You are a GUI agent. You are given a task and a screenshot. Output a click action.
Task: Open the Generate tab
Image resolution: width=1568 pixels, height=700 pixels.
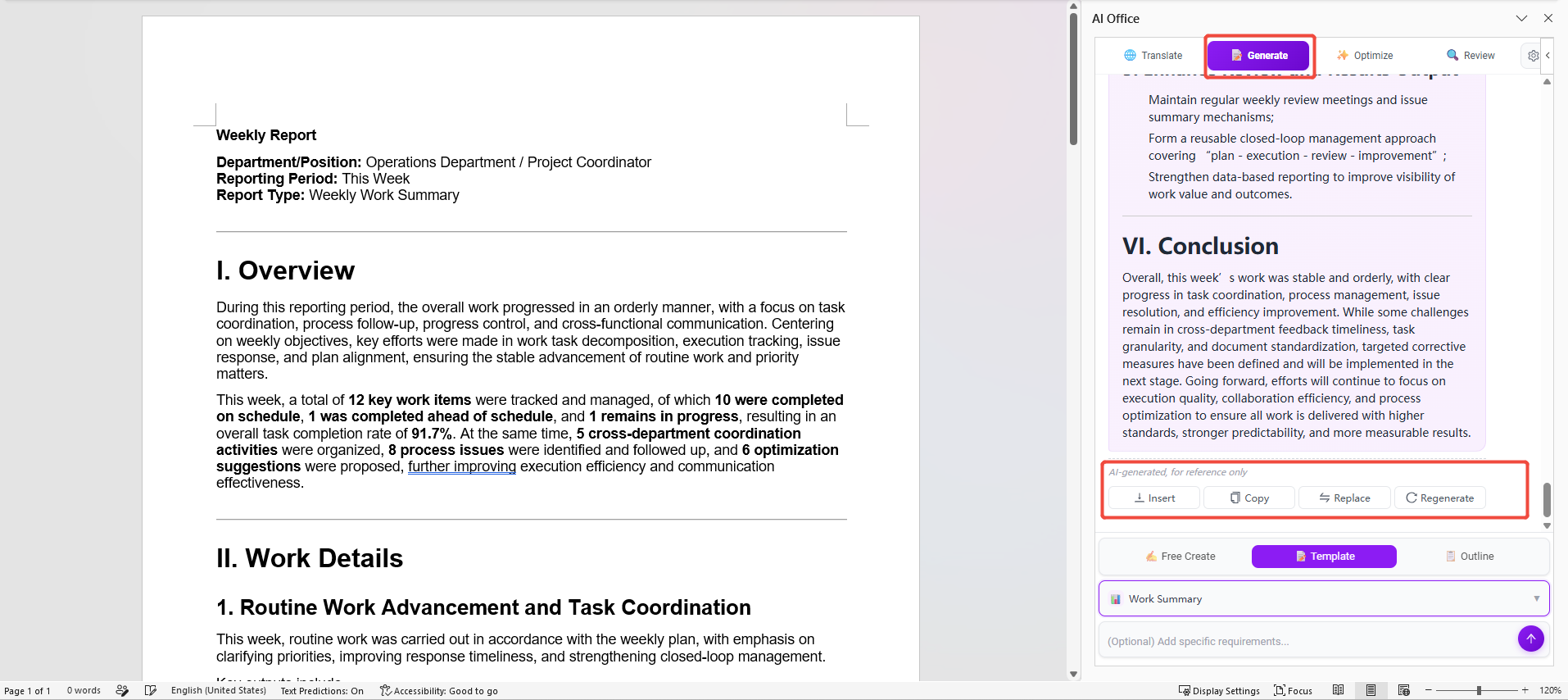coord(1259,56)
